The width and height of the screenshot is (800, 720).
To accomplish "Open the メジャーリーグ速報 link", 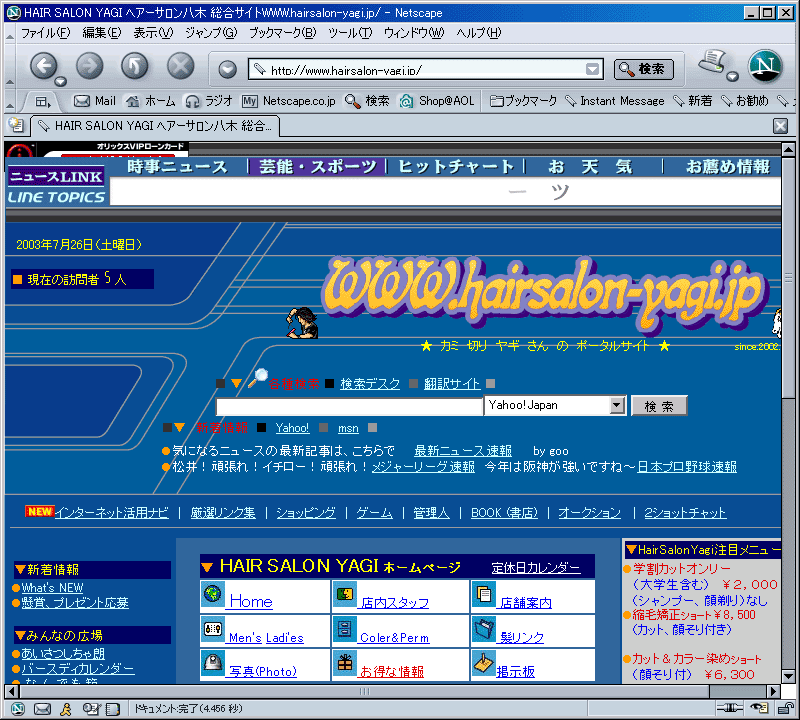I will (x=423, y=467).
